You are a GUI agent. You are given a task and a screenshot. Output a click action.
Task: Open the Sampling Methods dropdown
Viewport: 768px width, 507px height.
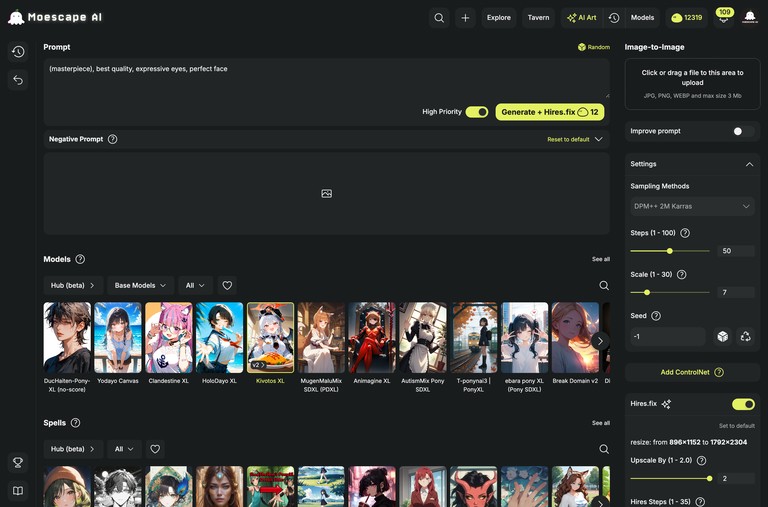point(692,206)
